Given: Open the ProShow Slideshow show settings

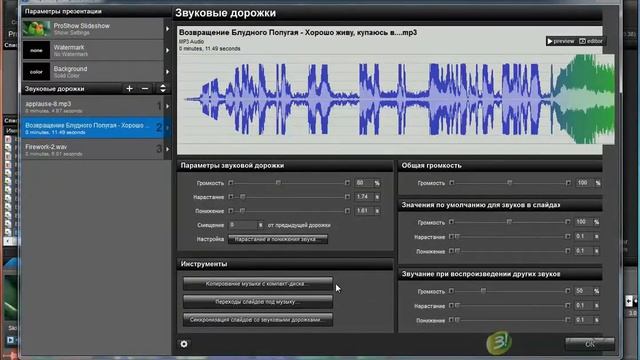Looking at the screenshot, I should pos(93,29).
